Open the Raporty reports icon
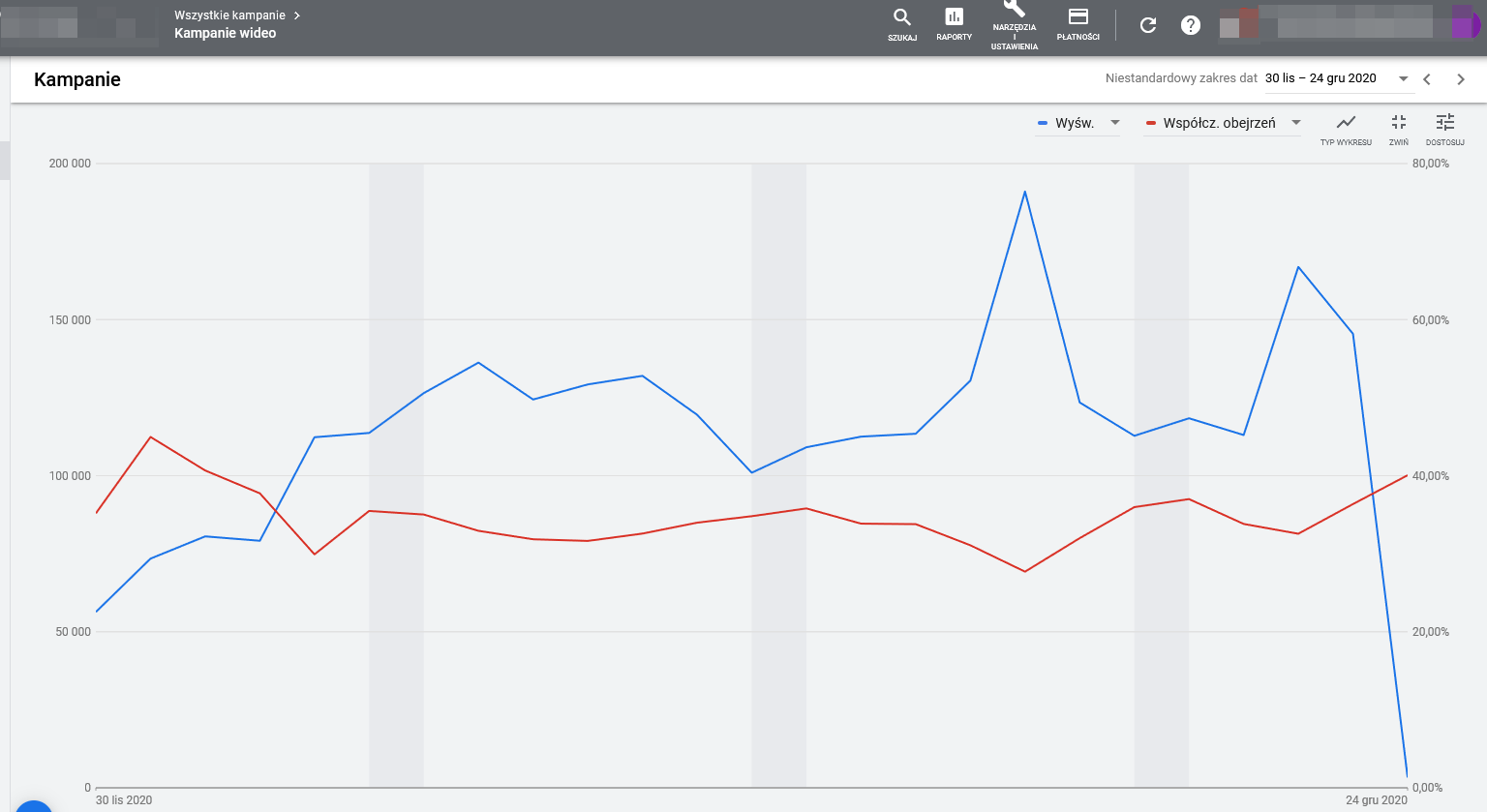1487x812 pixels. (x=954, y=24)
